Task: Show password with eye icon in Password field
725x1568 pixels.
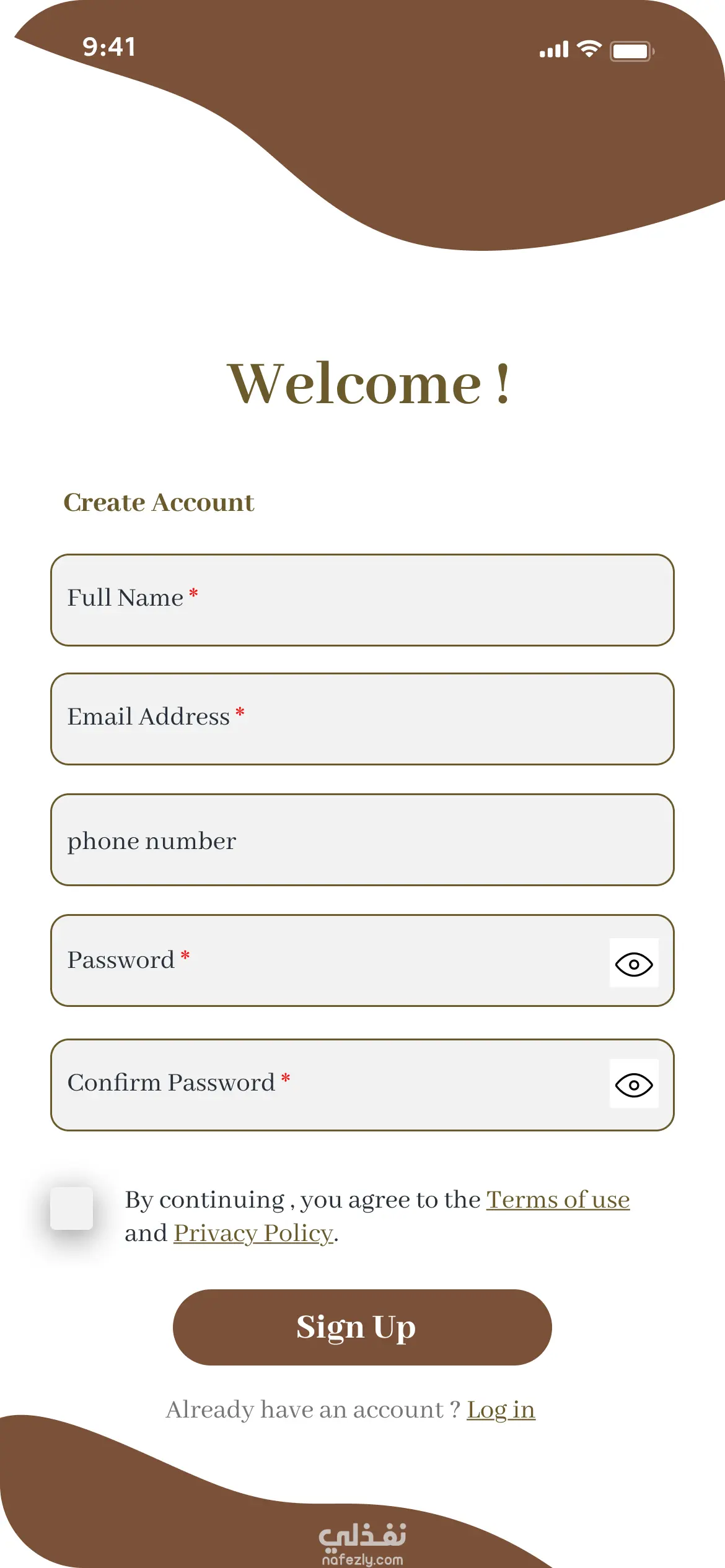Action: pyautogui.click(x=634, y=964)
